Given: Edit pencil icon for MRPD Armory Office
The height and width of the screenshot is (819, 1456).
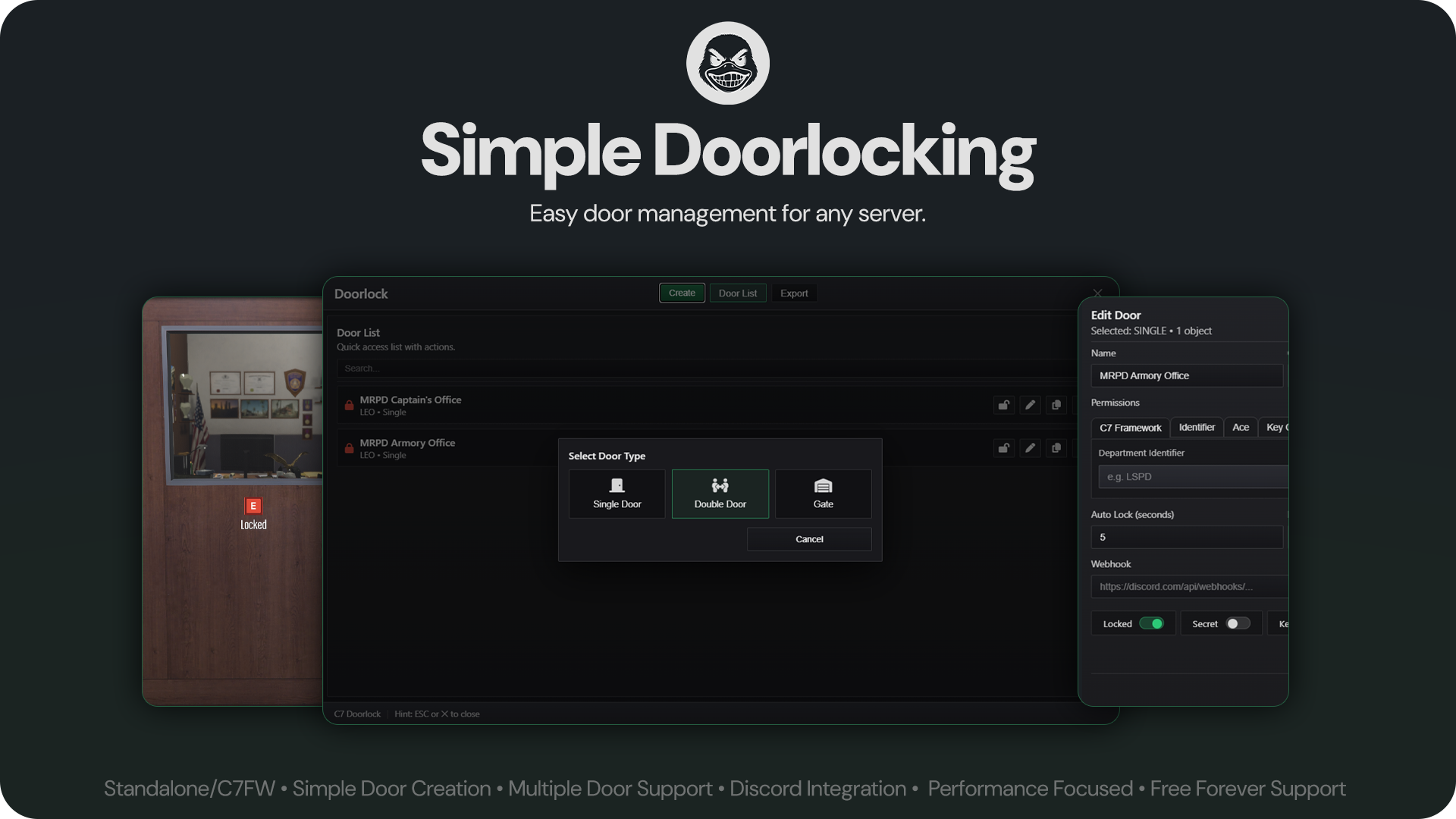Looking at the screenshot, I should (x=1030, y=448).
